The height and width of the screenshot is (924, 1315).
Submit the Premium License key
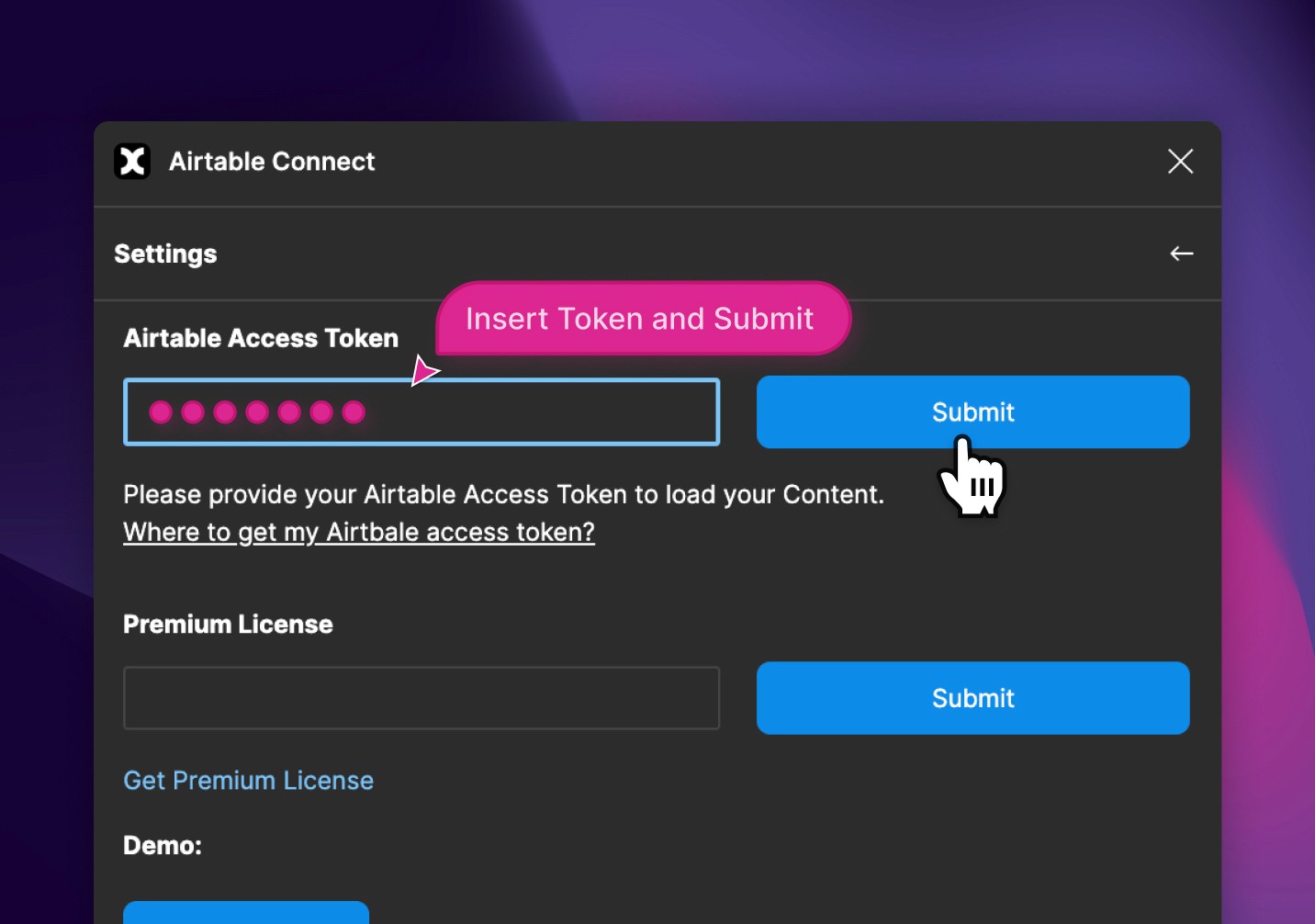pos(972,698)
